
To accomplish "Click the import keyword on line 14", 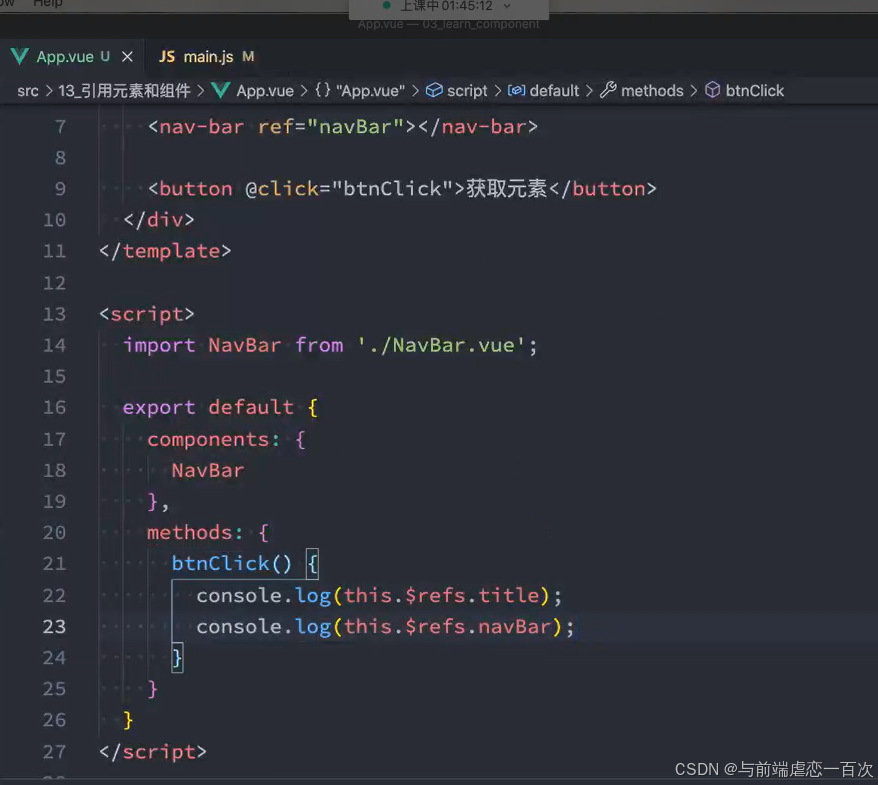I will [159, 345].
